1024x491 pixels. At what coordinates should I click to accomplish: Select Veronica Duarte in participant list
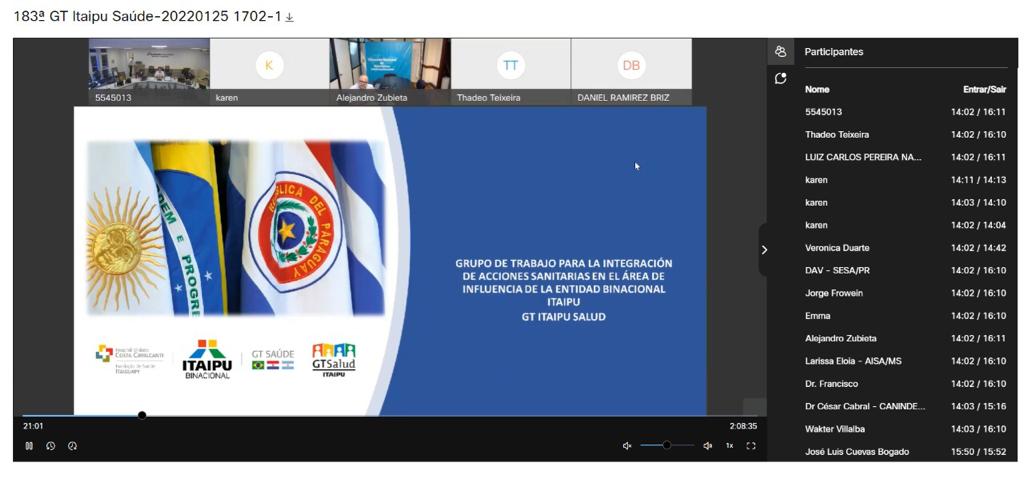[x=905, y=248]
